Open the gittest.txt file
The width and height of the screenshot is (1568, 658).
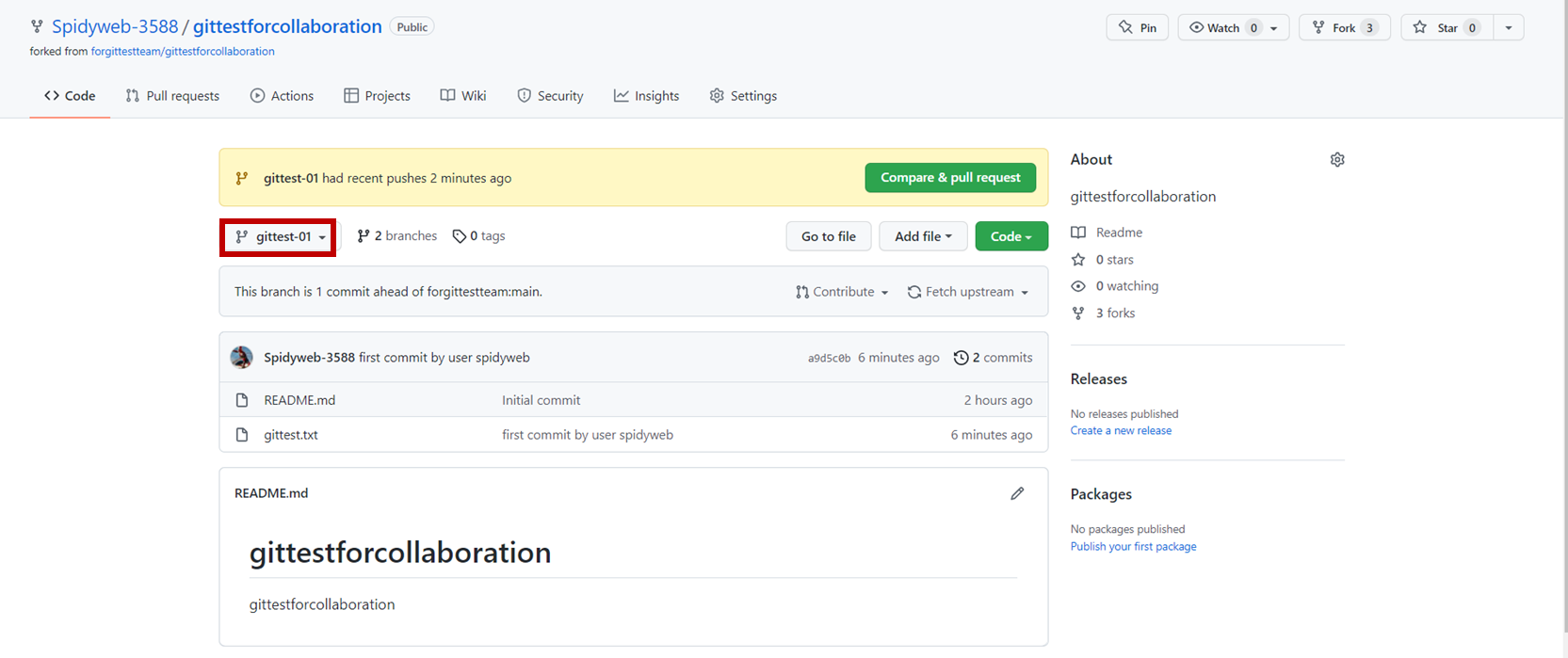coord(291,435)
